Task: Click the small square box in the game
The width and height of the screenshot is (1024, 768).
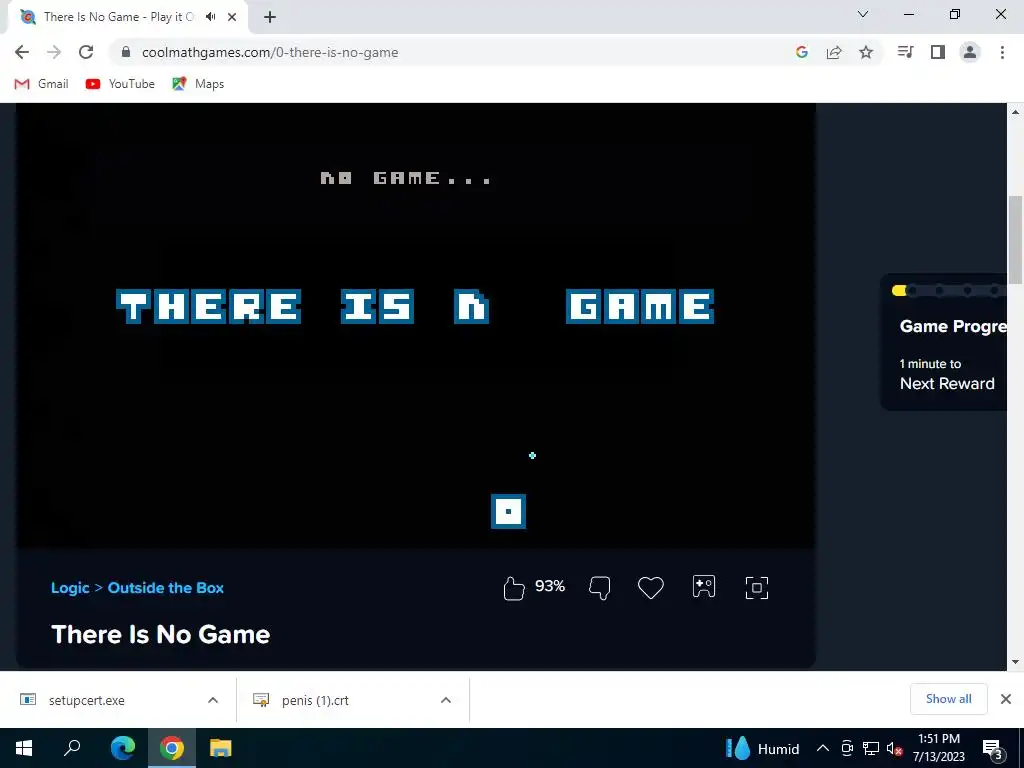Action: (508, 511)
